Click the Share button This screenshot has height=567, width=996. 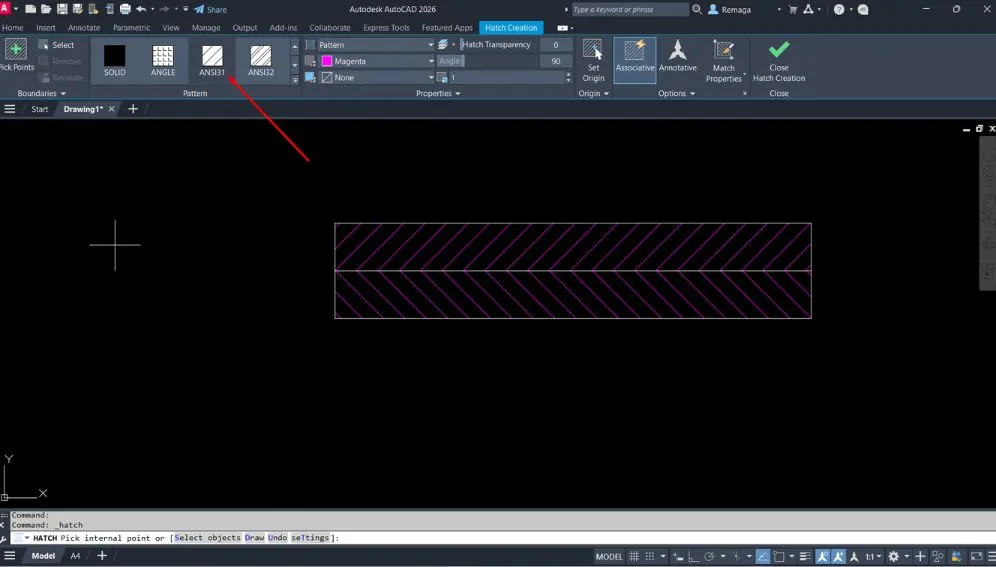coord(210,10)
